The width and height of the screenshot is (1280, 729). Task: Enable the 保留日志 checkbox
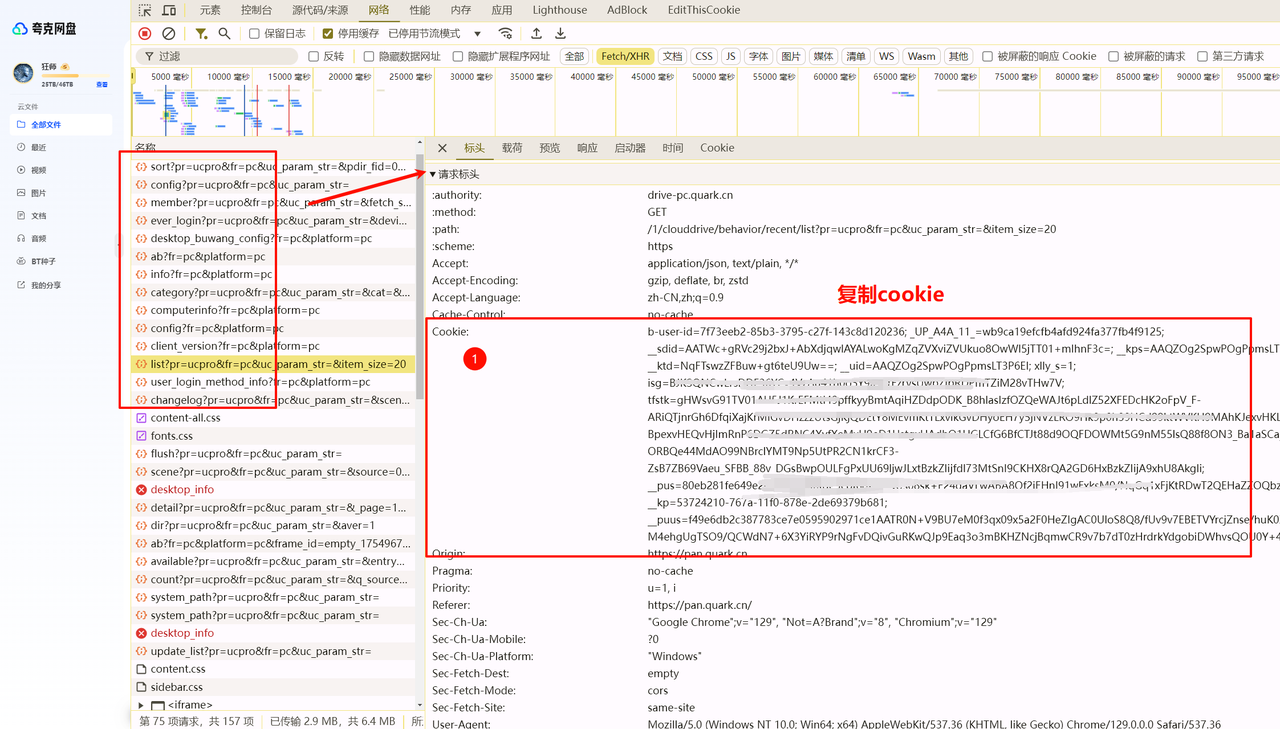click(x=255, y=34)
